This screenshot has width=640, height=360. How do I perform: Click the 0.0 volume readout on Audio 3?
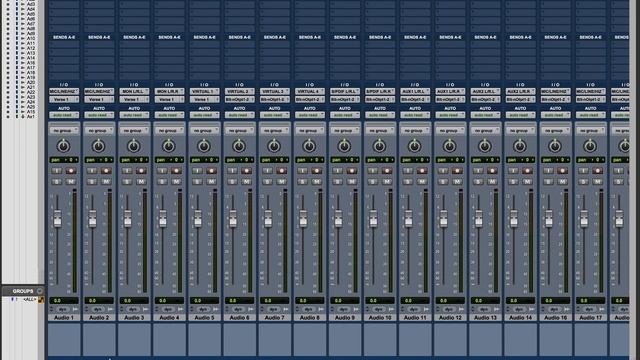[x=134, y=300]
